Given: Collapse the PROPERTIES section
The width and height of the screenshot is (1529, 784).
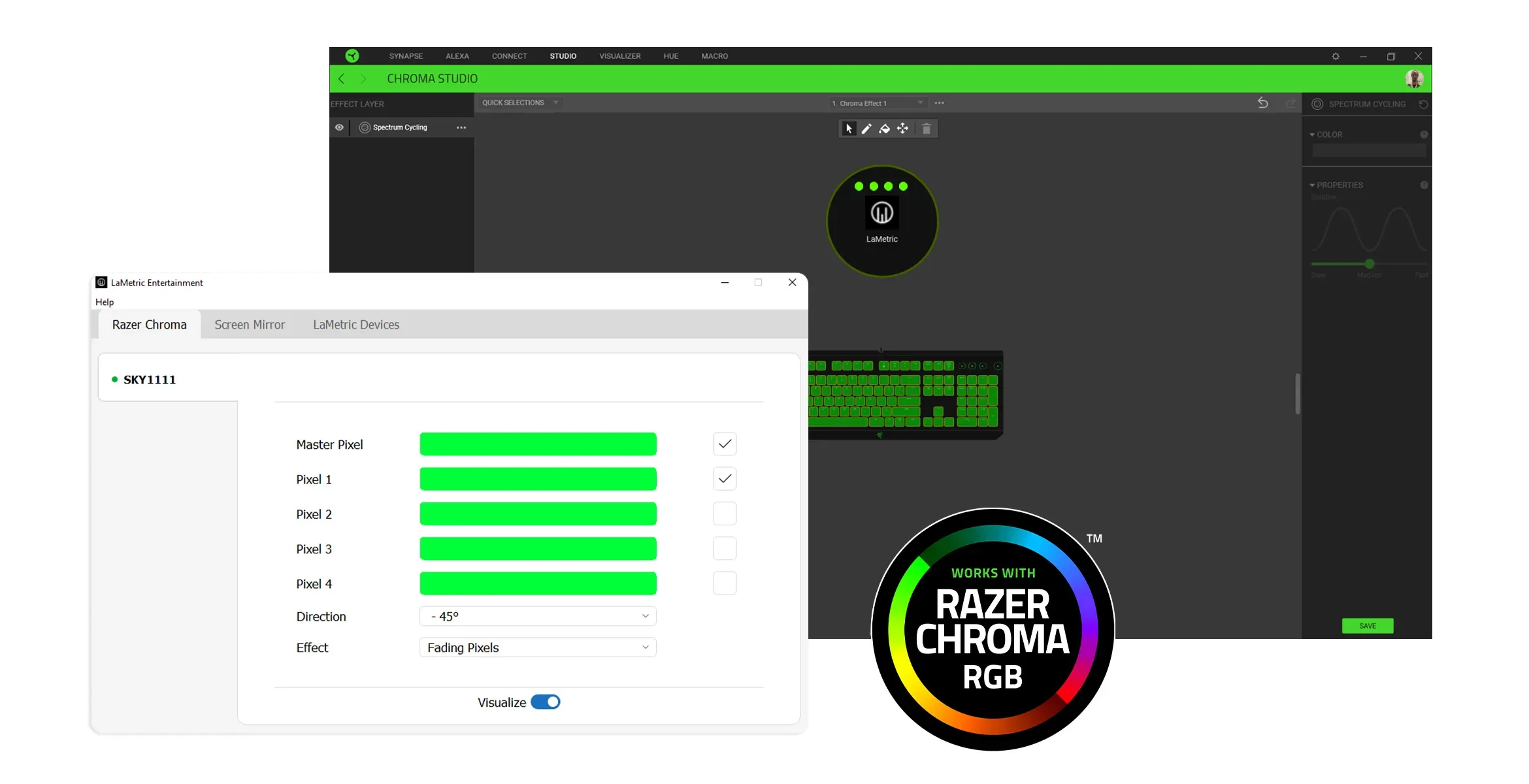Looking at the screenshot, I should pyautogui.click(x=1313, y=185).
